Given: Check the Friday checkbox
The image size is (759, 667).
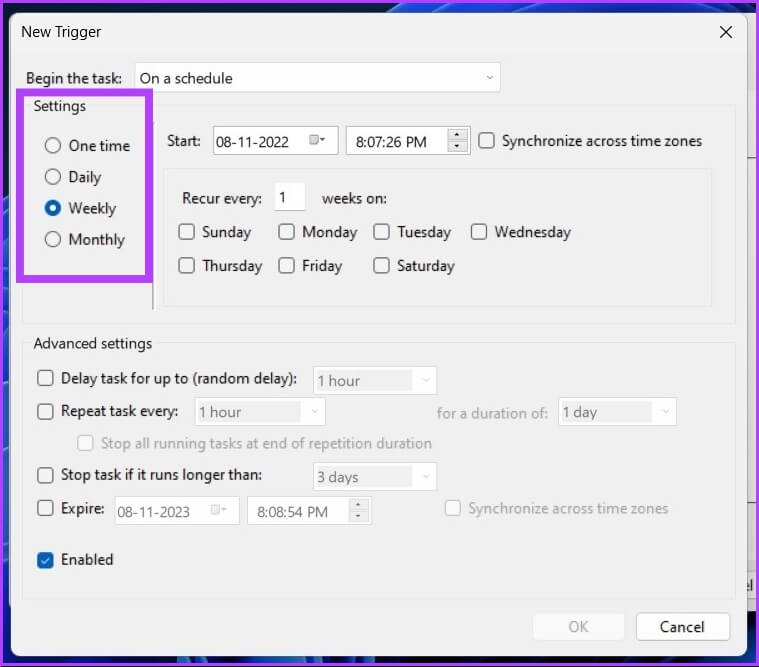Looking at the screenshot, I should [286, 265].
